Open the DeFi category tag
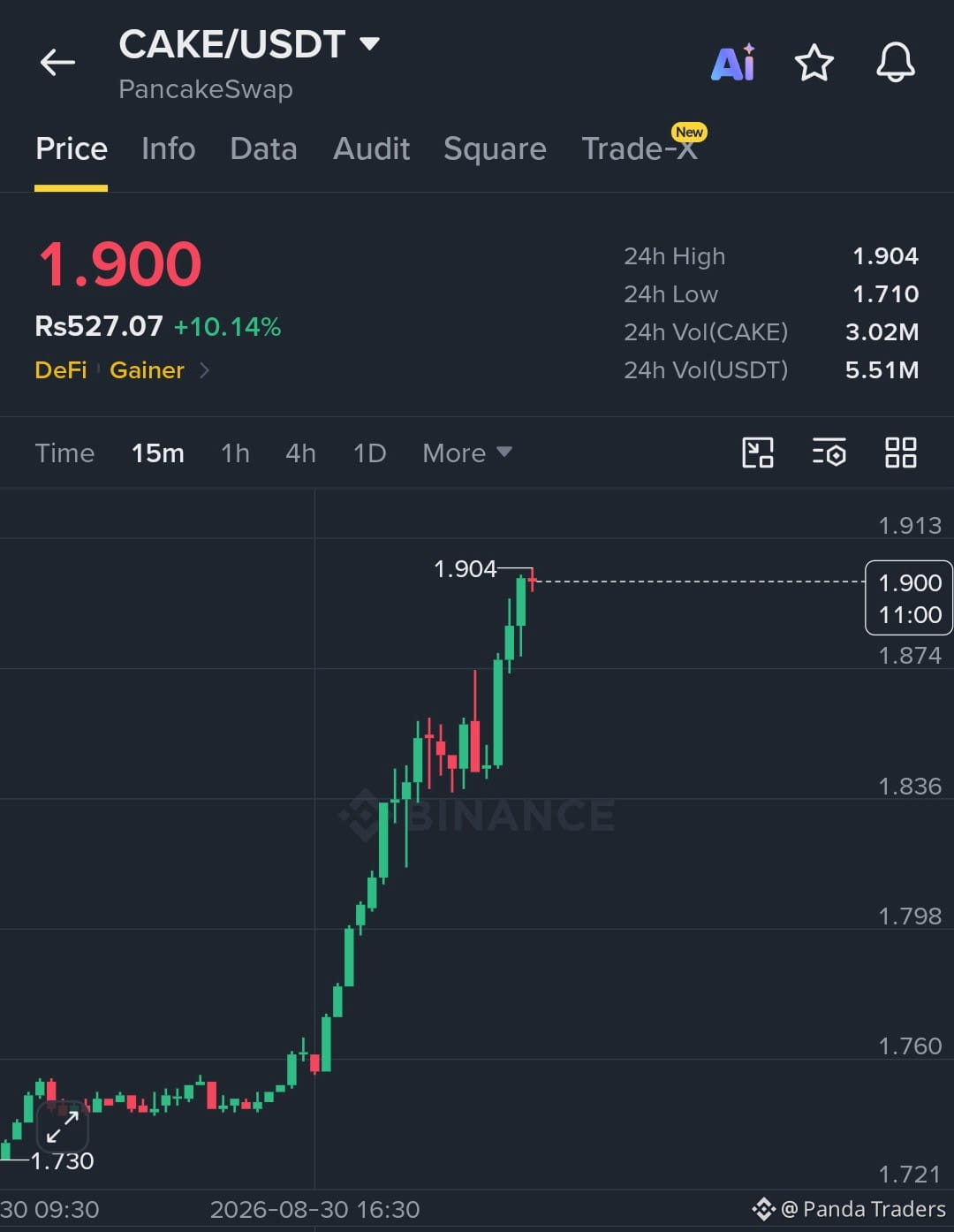 click(61, 370)
